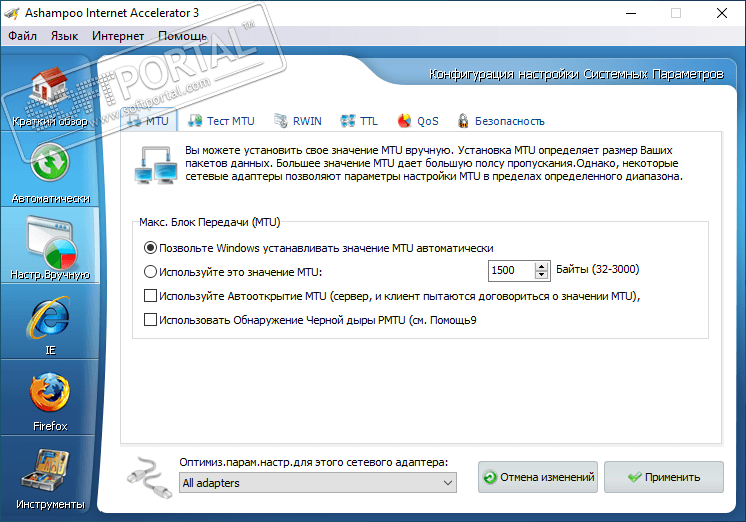Enable Обнаружение Черной дыры PMTU checkbox

click(x=150, y=320)
